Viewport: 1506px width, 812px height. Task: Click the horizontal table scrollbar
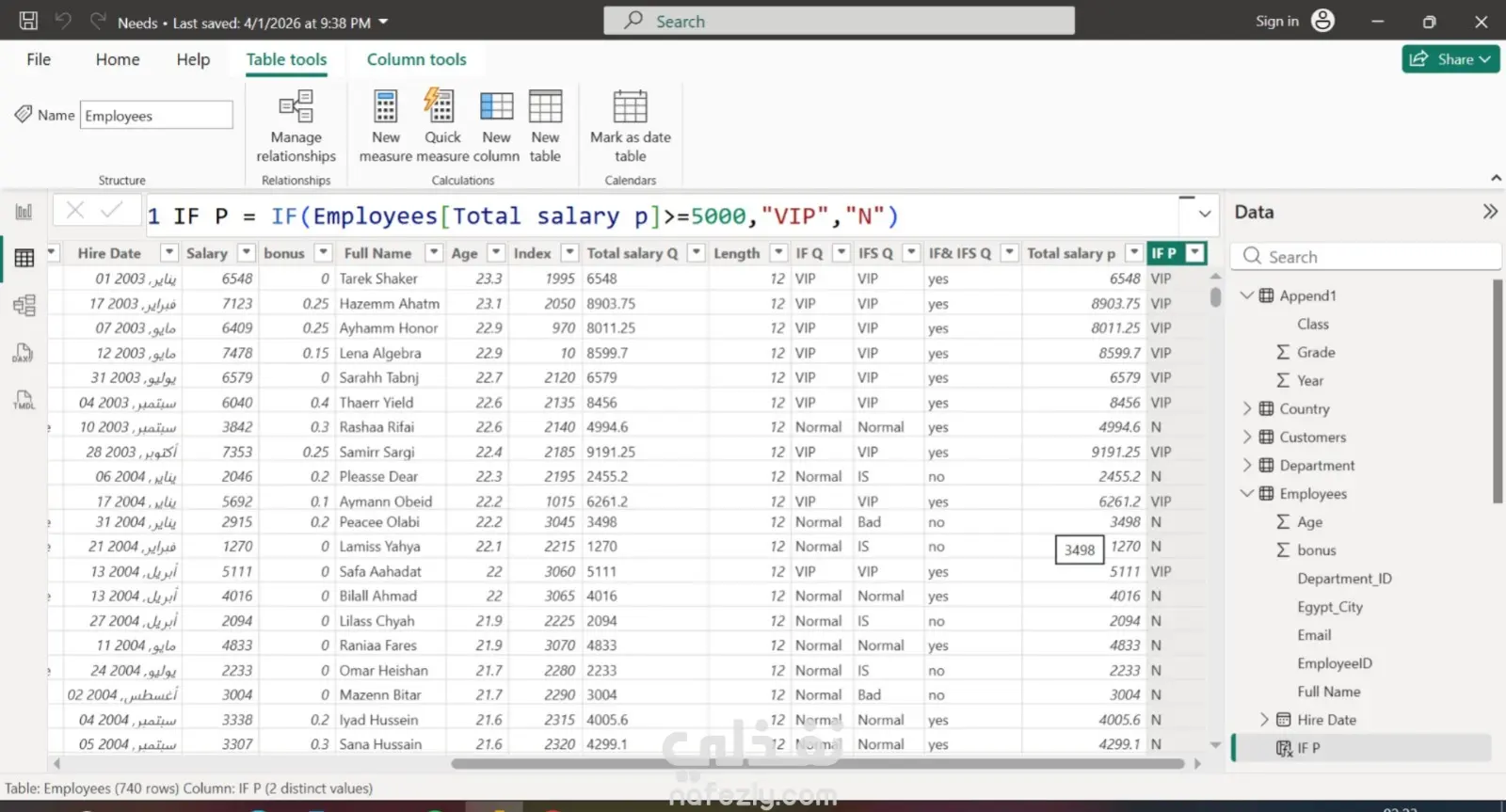click(817, 764)
